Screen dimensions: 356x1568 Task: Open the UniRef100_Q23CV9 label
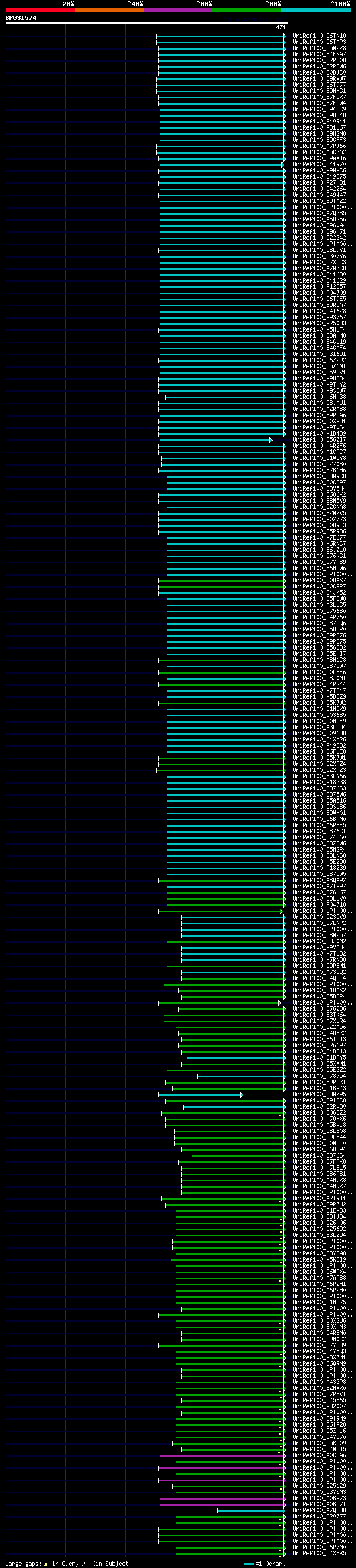(319, 917)
